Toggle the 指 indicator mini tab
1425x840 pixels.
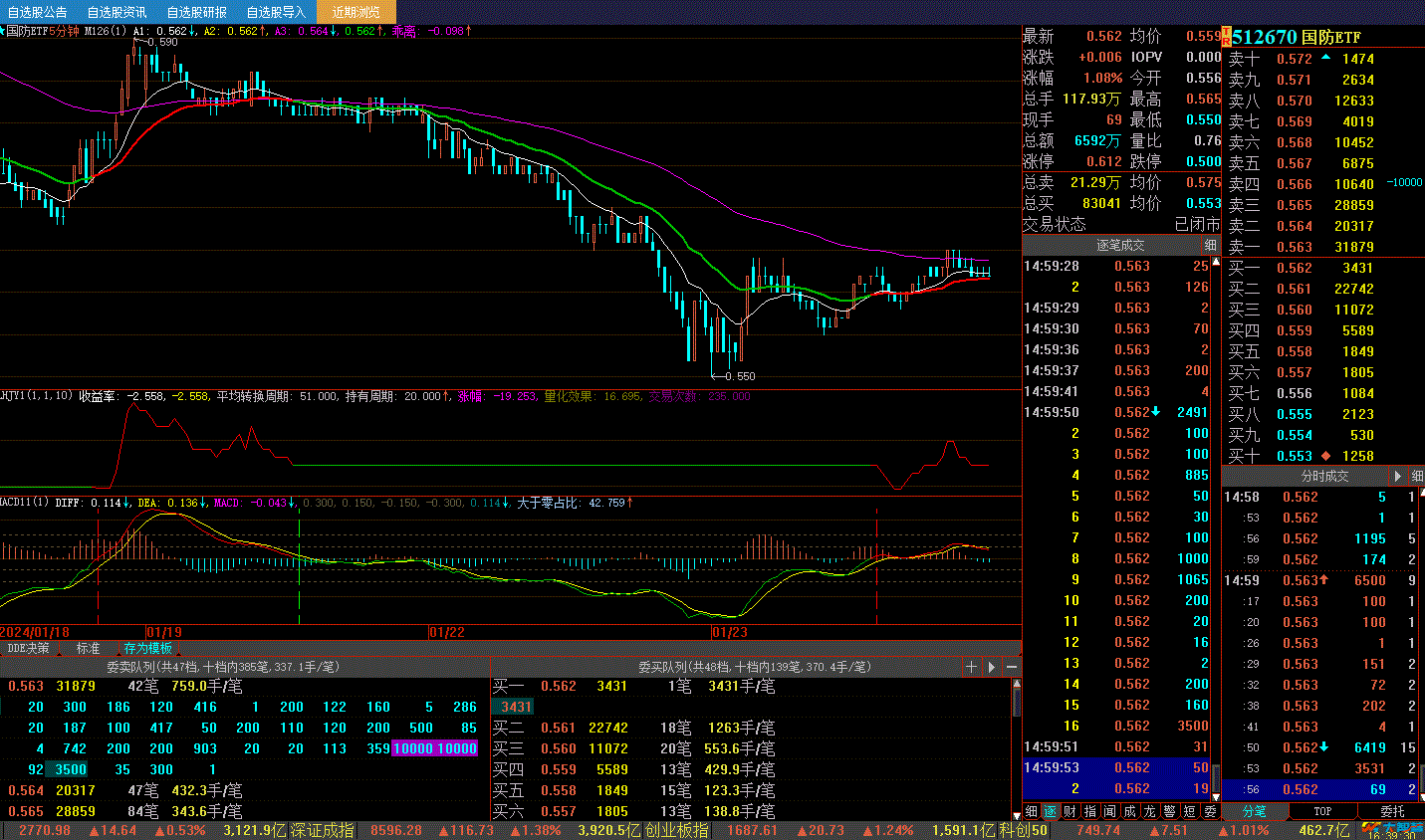(x=1089, y=811)
